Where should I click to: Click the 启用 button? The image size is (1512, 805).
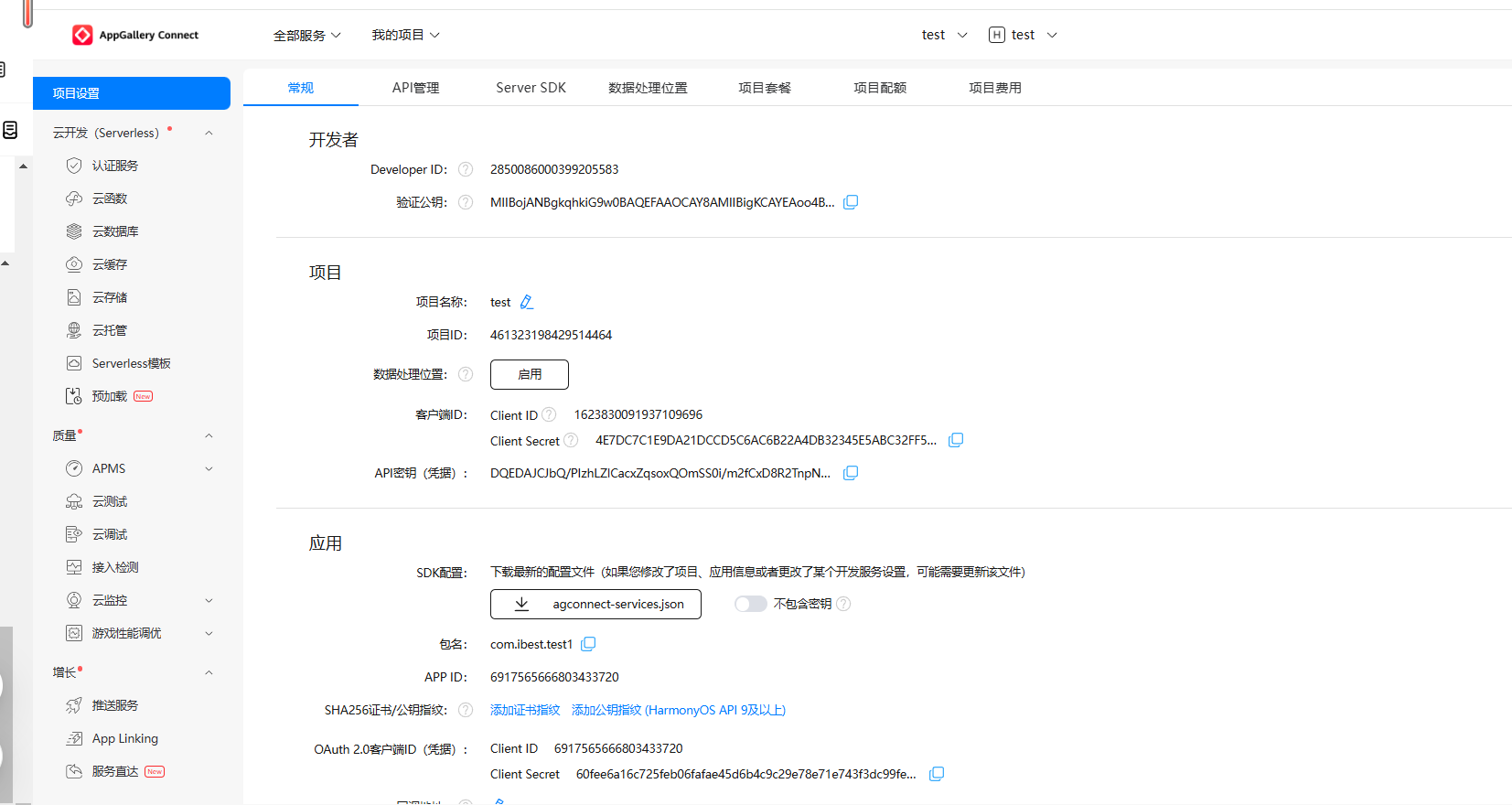pos(530,374)
